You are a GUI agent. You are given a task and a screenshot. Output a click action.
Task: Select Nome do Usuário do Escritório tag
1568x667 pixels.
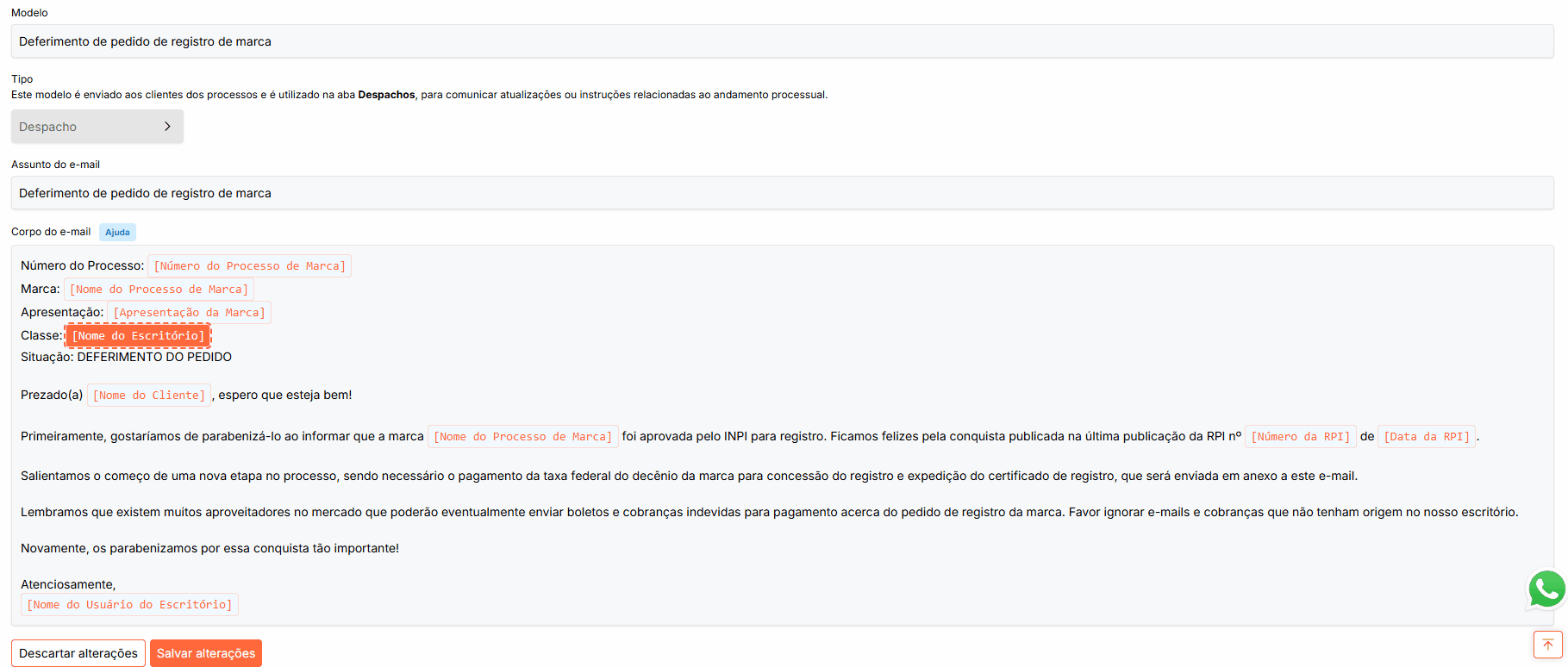pyautogui.click(x=129, y=605)
